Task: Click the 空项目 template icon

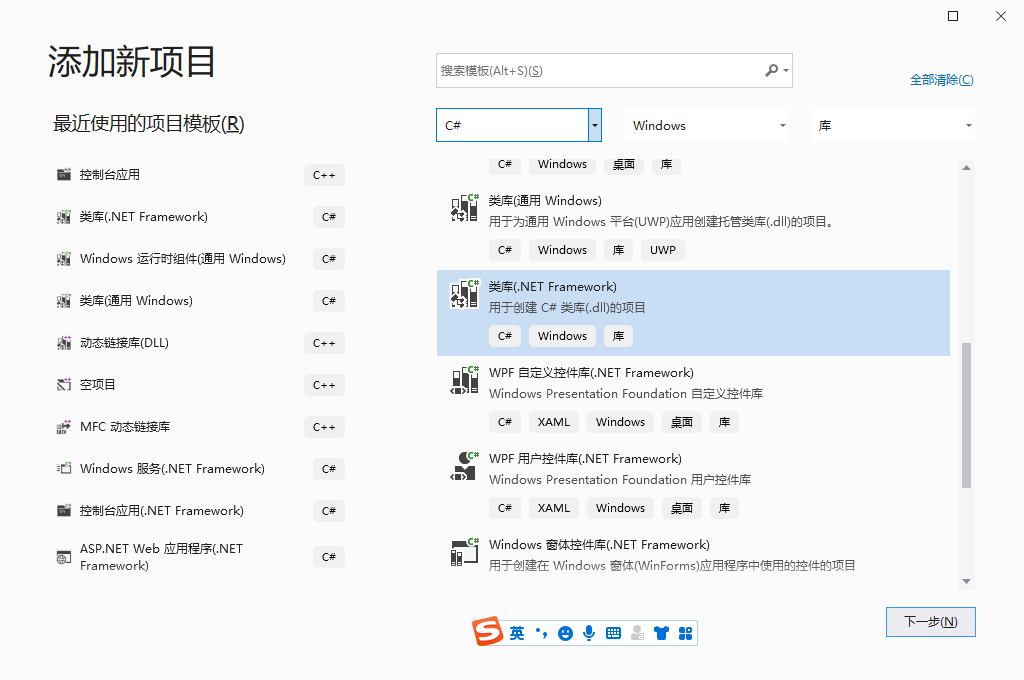Action: tap(63, 385)
